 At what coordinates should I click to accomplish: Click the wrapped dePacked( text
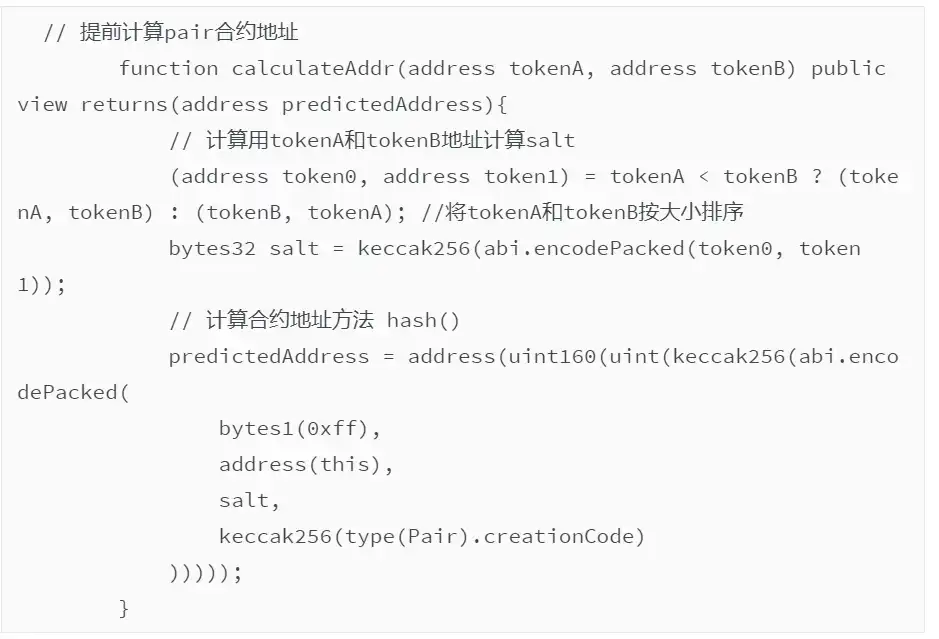(x=73, y=393)
